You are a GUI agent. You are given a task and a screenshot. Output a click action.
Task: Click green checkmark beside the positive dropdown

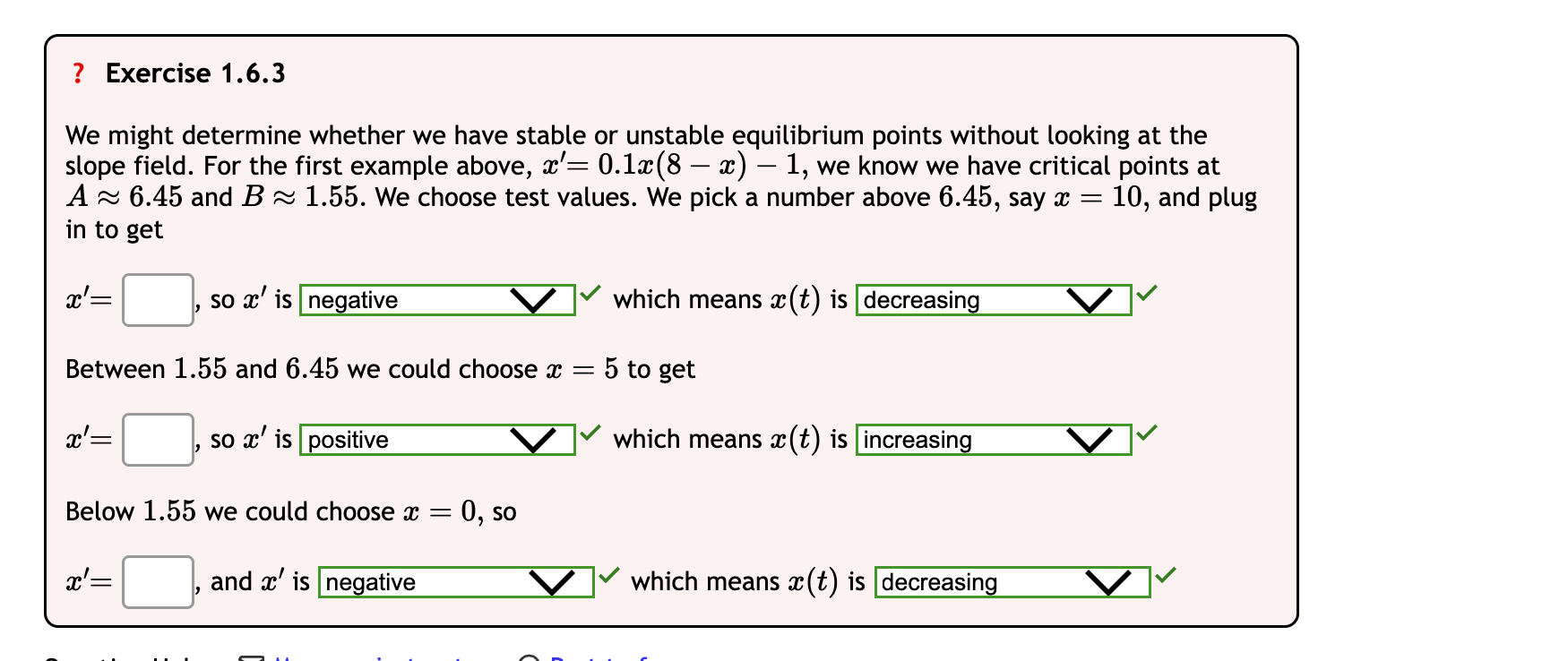590,432
